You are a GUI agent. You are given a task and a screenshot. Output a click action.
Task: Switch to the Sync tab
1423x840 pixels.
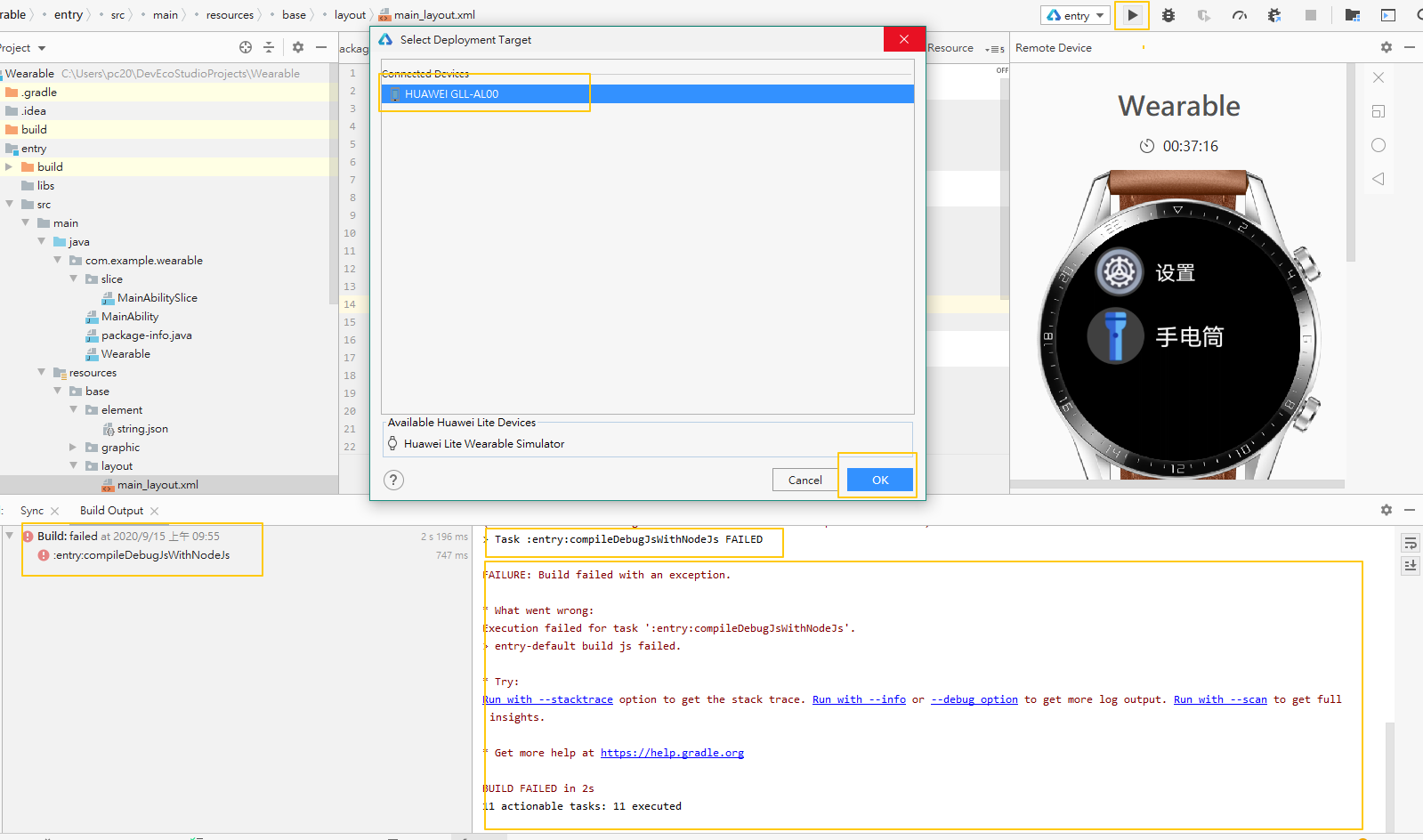(32, 511)
